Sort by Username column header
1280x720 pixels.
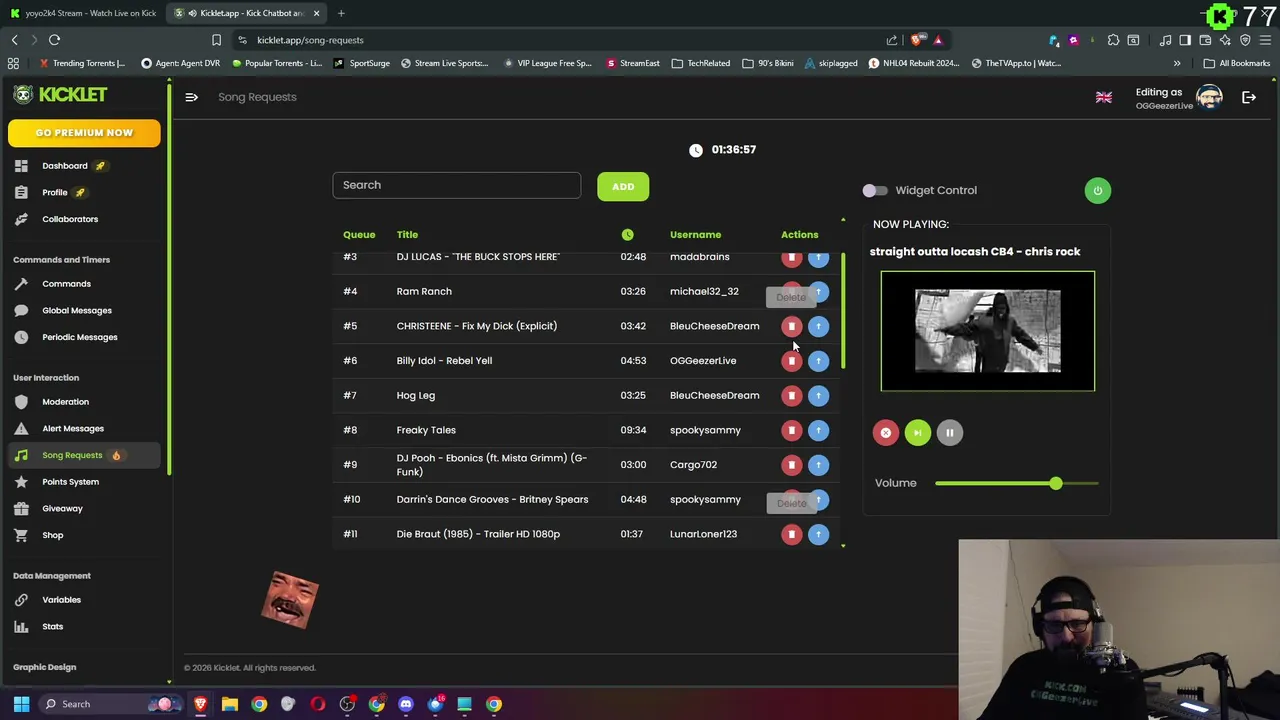(695, 235)
